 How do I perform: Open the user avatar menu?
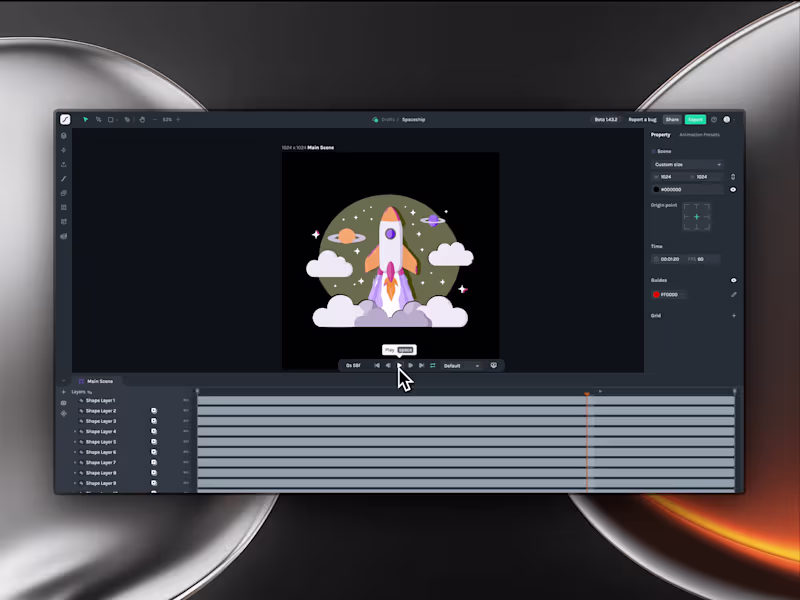click(x=727, y=119)
